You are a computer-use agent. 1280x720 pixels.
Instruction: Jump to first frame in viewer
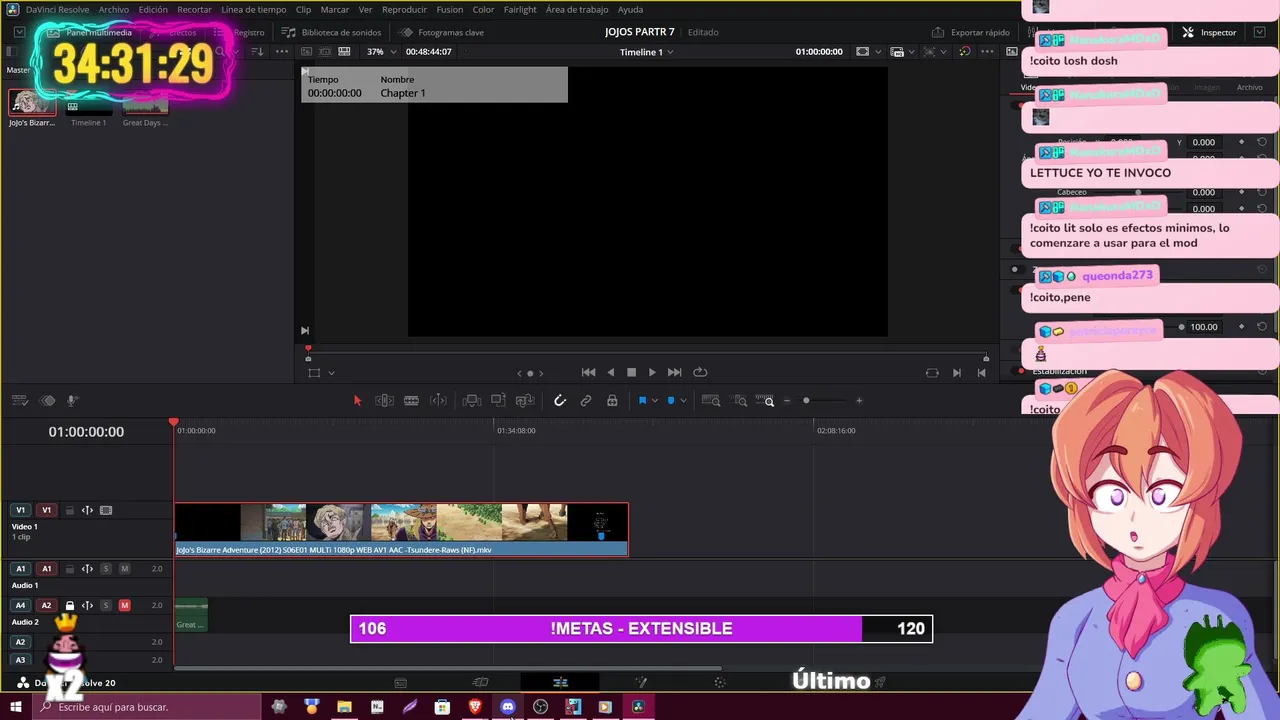588,373
